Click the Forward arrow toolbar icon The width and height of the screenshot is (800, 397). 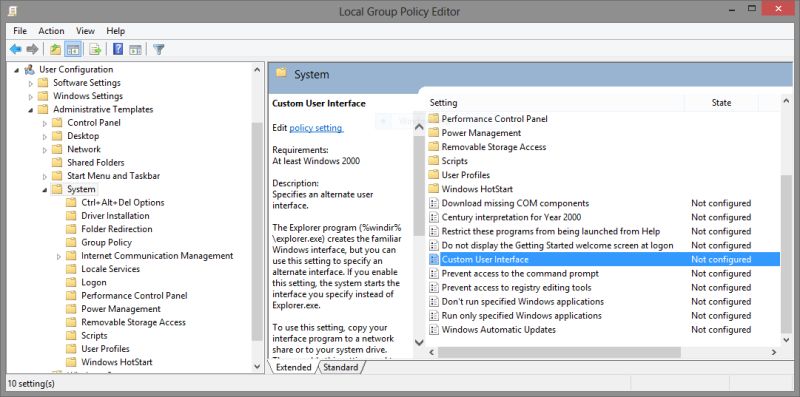[x=32, y=49]
